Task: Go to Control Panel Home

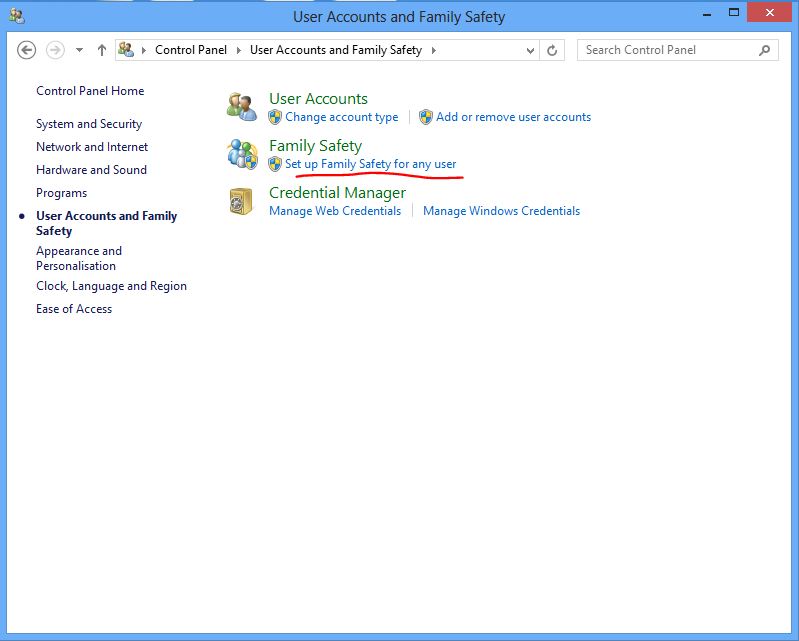Action: coord(90,91)
